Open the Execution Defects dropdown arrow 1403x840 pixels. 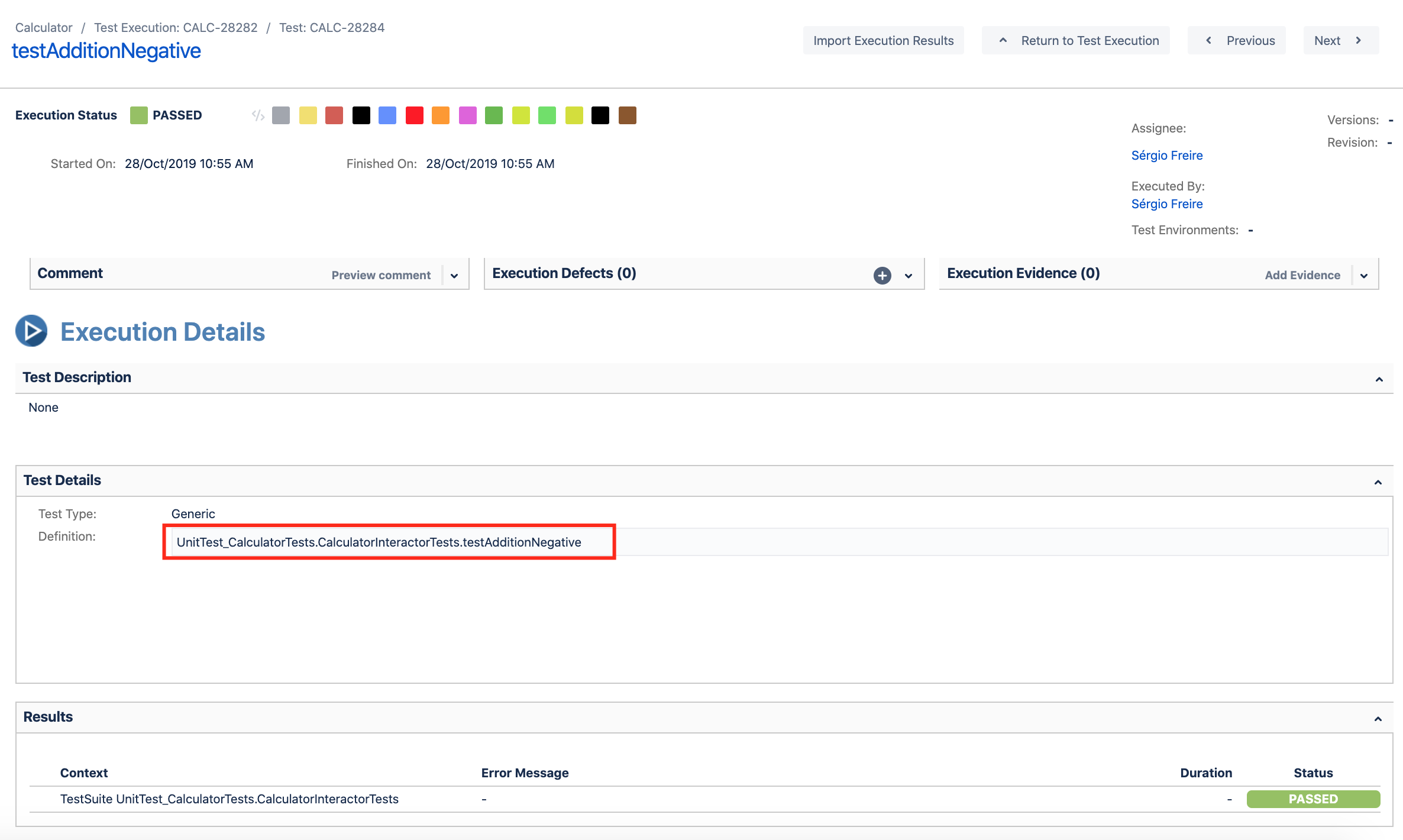(909, 276)
